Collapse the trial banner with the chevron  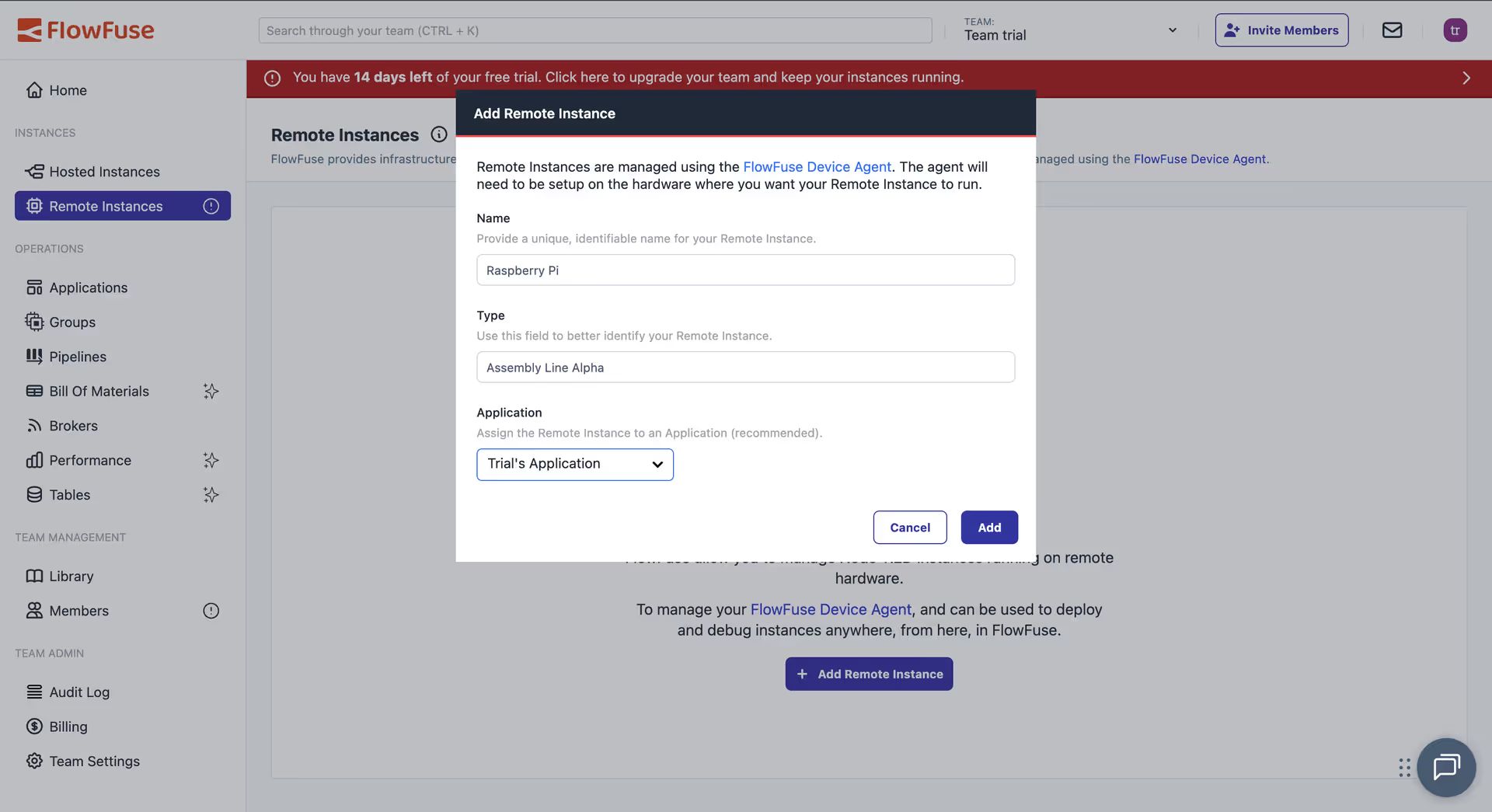point(1466,78)
